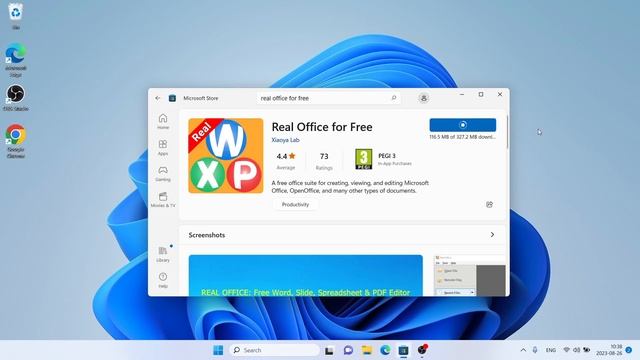Click the app description text
Screen dimensions: 640x360
coord(350,187)
